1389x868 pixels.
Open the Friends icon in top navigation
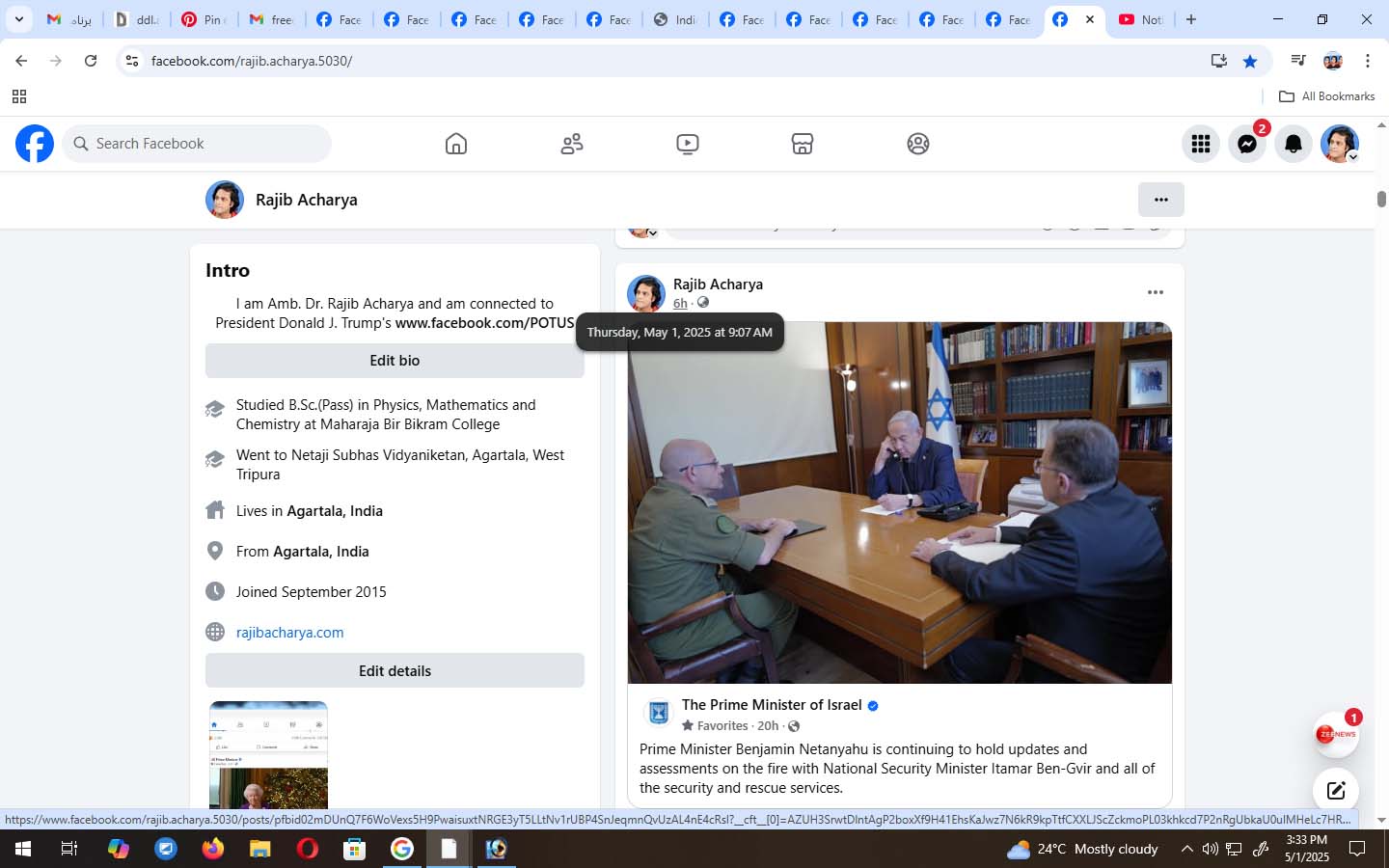click(572, 144)
